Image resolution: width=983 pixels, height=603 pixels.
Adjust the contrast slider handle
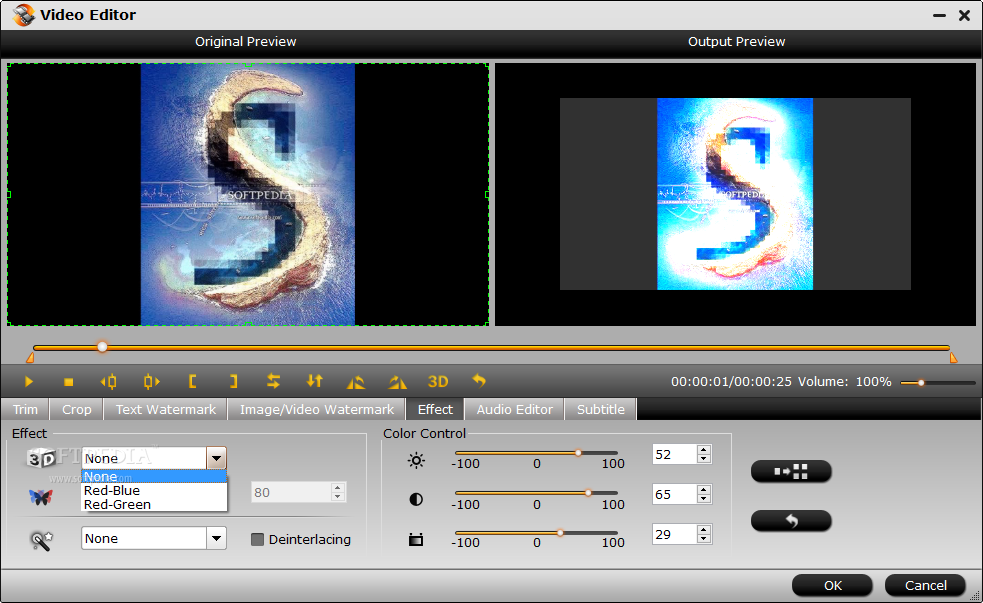tap(588, 493)
